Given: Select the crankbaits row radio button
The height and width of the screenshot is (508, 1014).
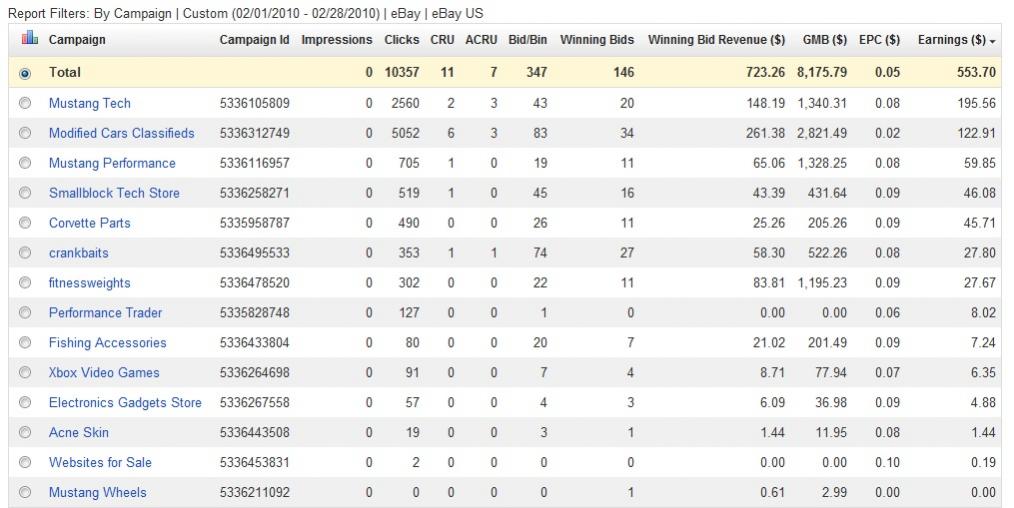Looking at the screenshot, I should pyautogui.click(x=26, y=253).
